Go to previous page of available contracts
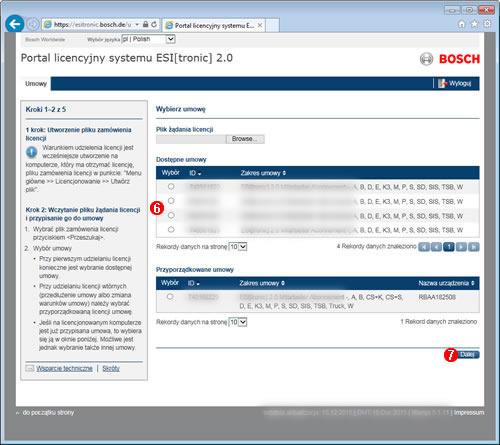This screenshot has height=445, width=500. point(436,247)
